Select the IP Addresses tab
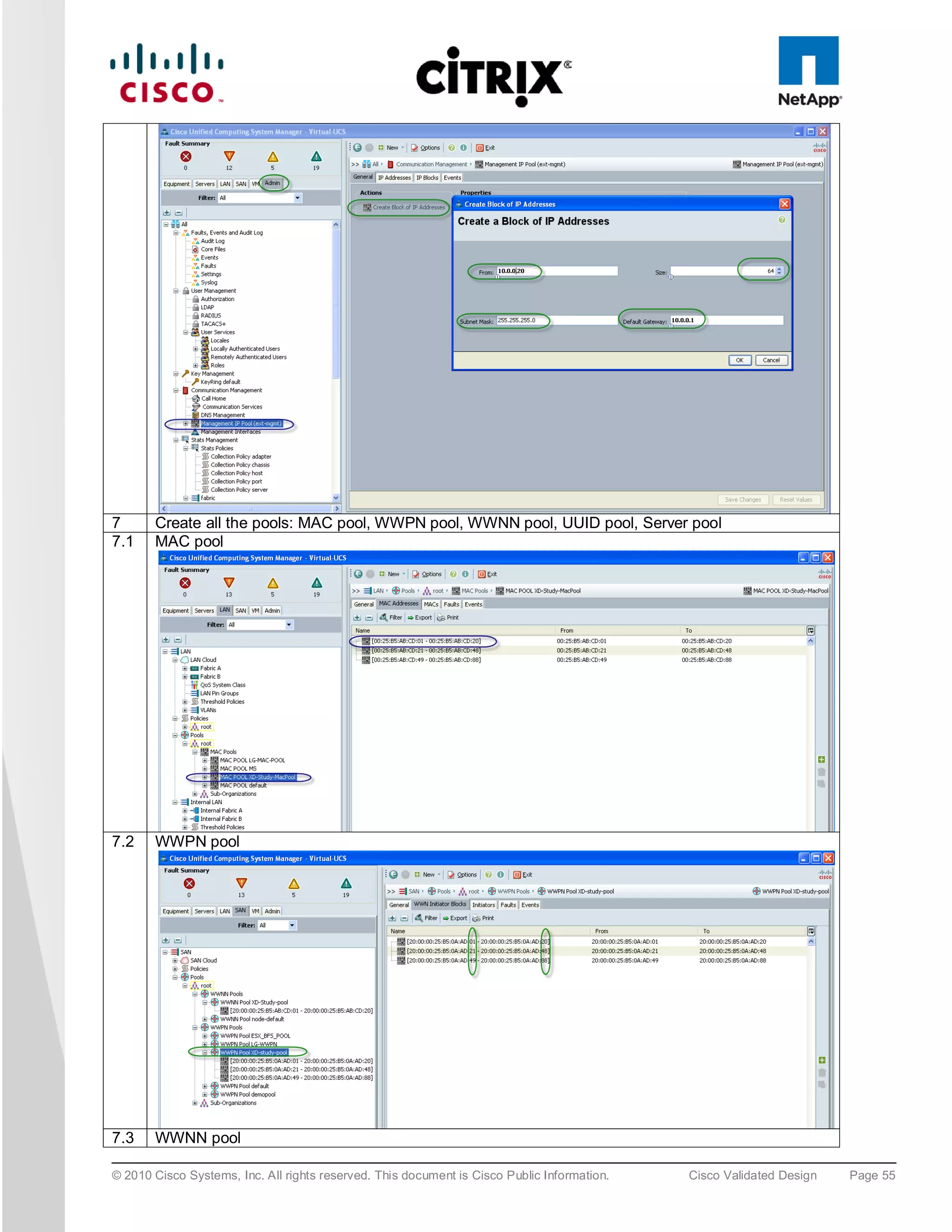952x1232 pixels. (x=394, y=178)
